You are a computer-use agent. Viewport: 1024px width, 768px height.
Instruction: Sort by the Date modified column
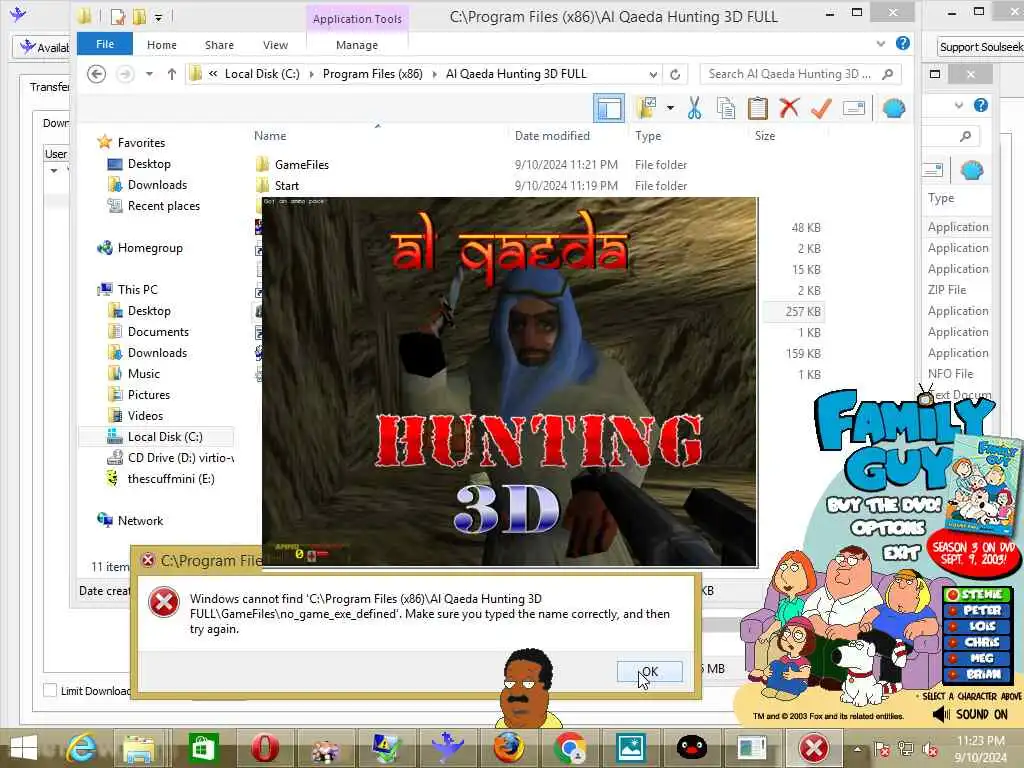(552, 136)
